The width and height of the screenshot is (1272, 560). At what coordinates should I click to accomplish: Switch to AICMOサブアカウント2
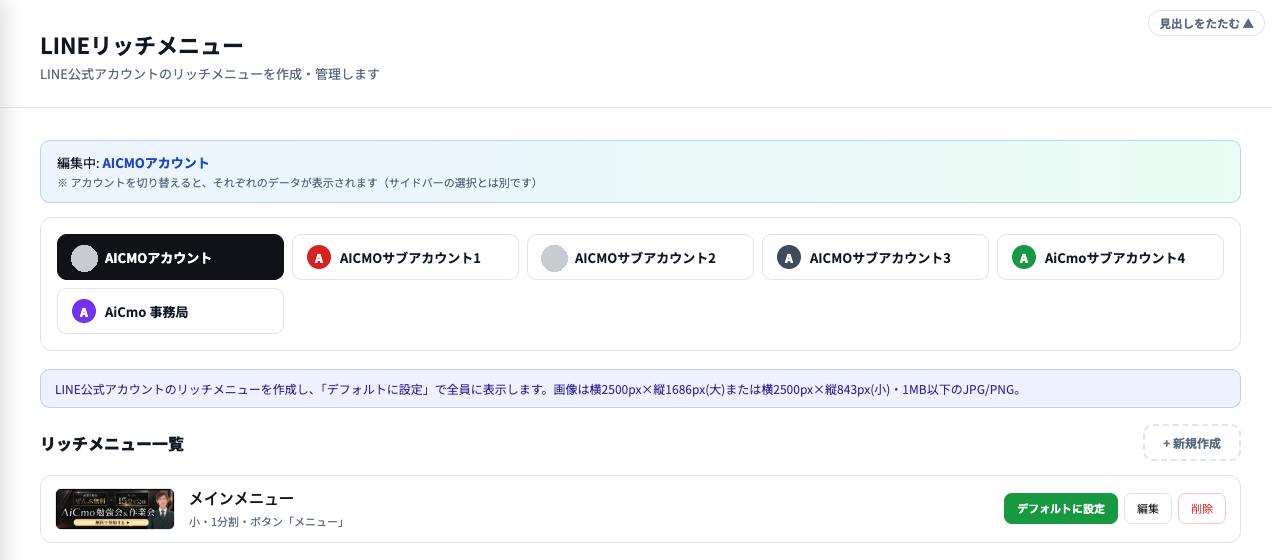pos(640,257)
